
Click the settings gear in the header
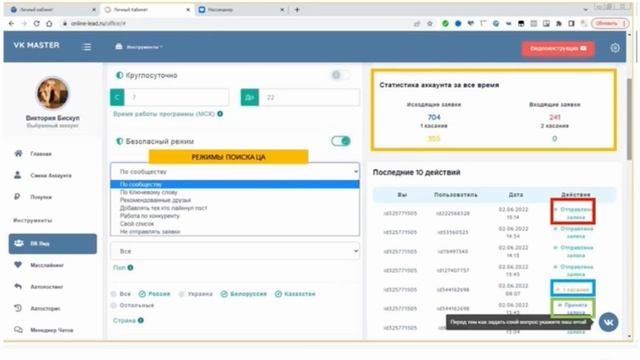click(615, 48)
